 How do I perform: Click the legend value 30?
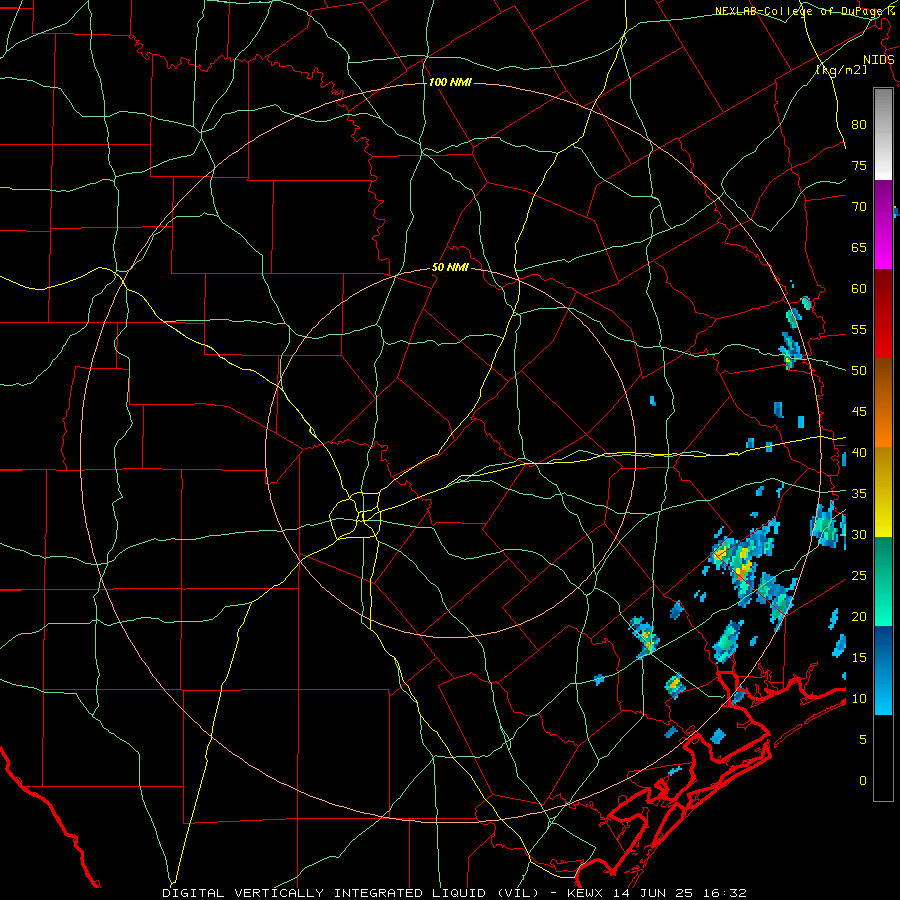click(859, 534)
